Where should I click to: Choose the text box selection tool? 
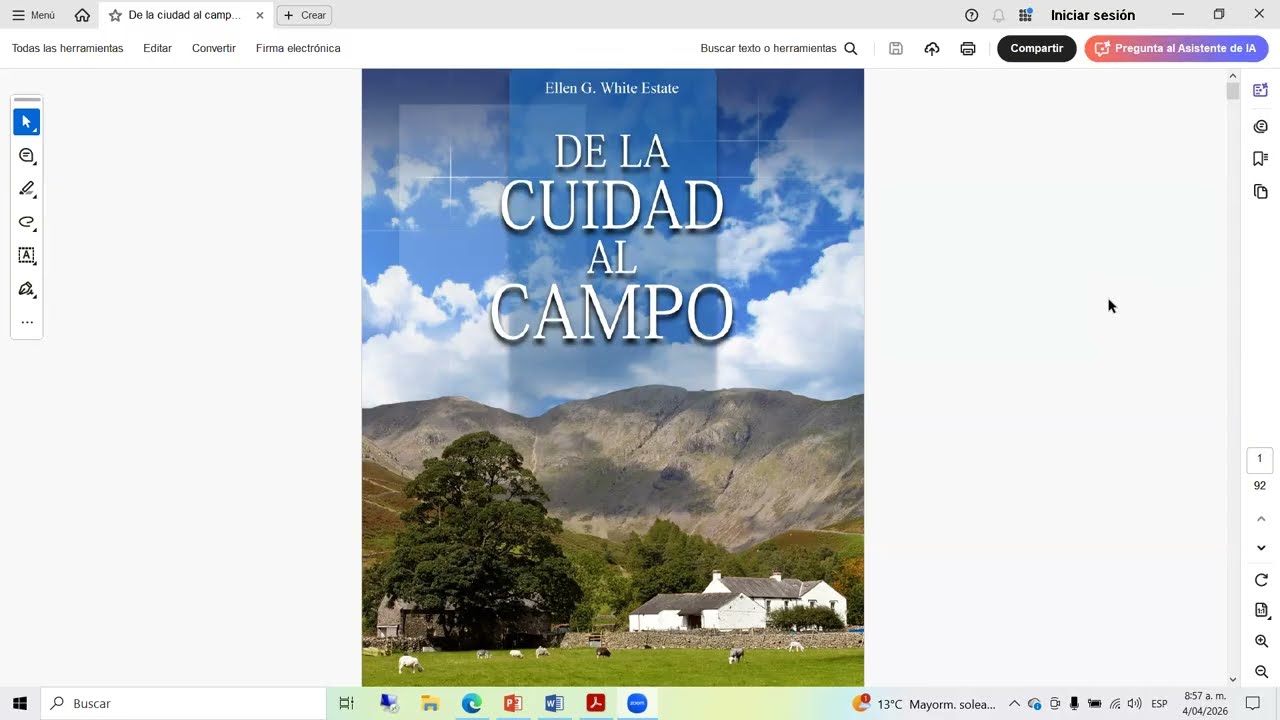click(x=27, y=256)
